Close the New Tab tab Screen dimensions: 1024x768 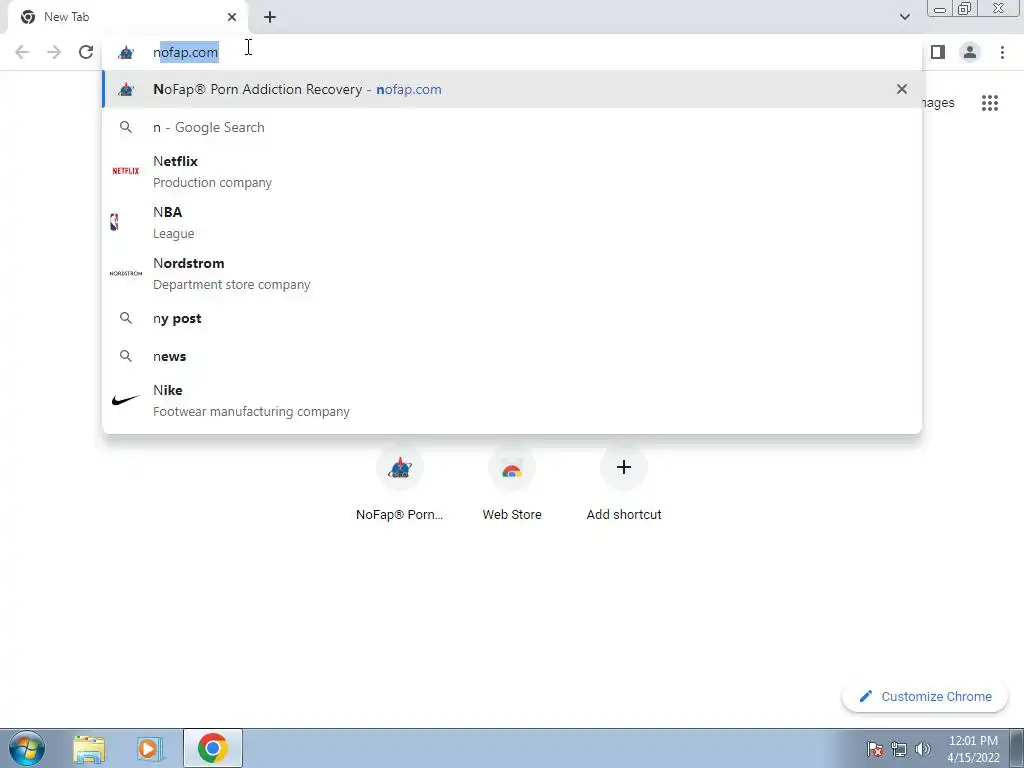click(x=232, y=17)
